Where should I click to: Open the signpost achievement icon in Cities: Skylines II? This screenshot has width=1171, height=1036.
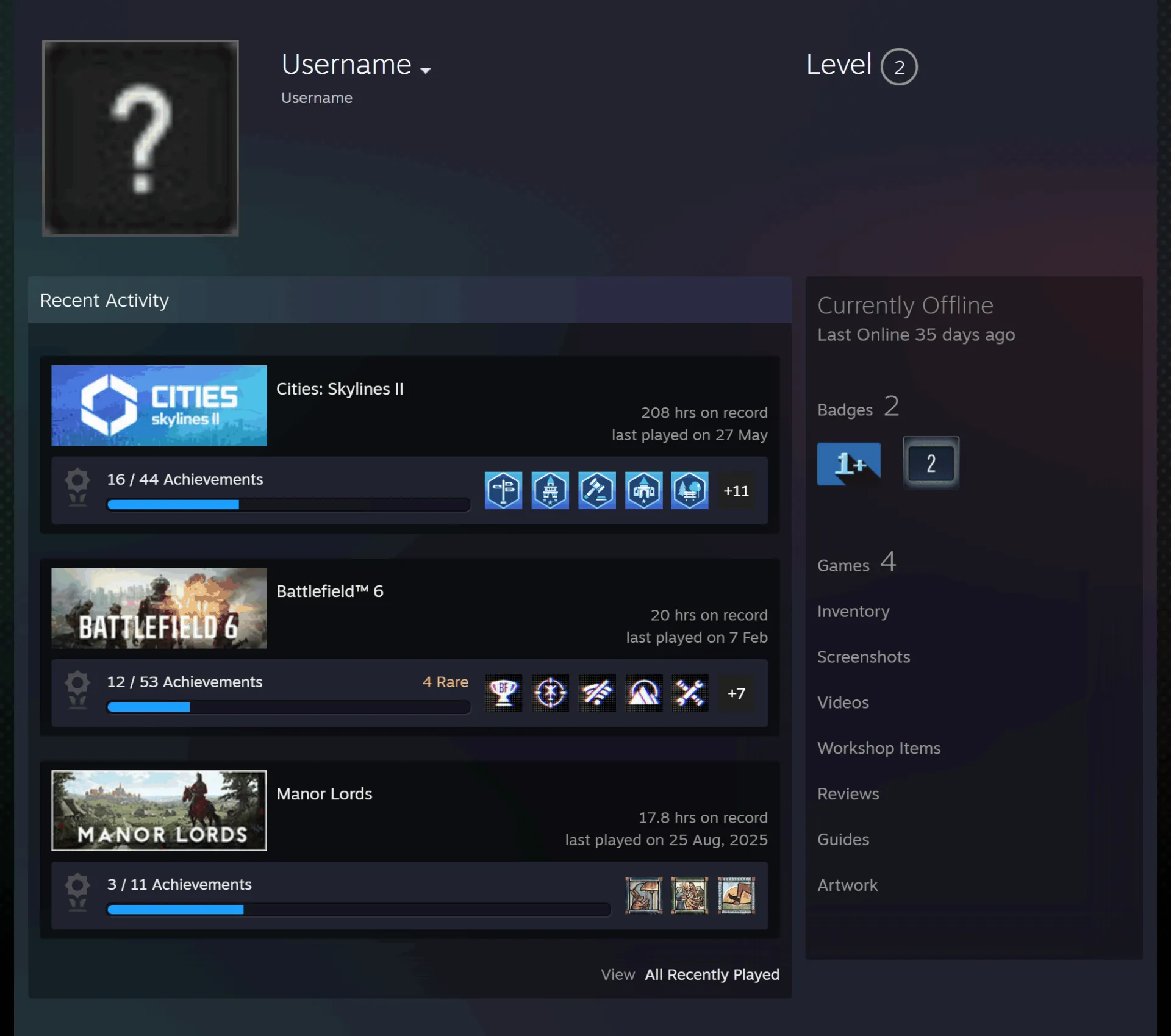[503, 490]
